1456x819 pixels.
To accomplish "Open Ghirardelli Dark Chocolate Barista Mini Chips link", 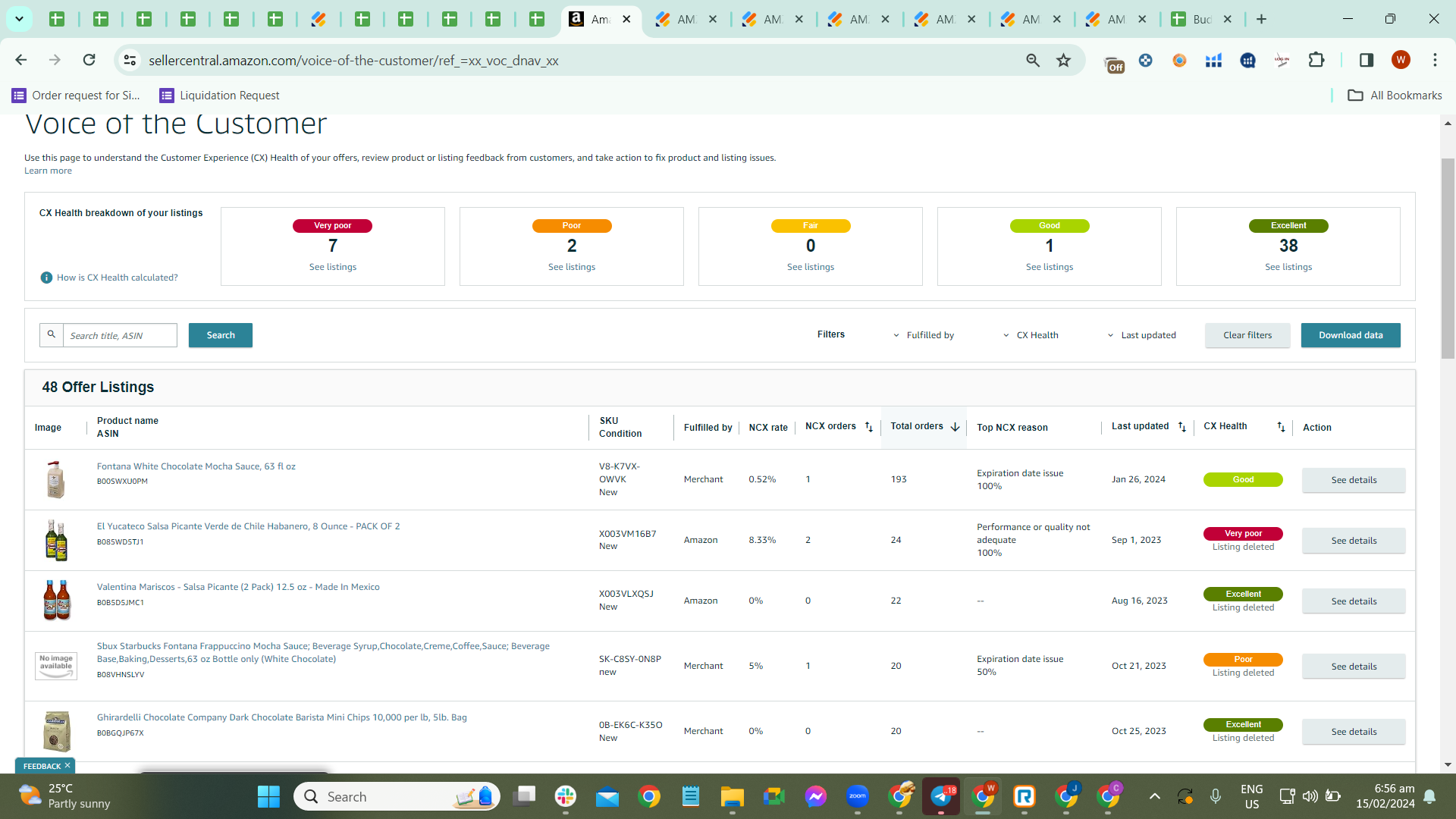I will pyautogui.click(x=281, y=717).
